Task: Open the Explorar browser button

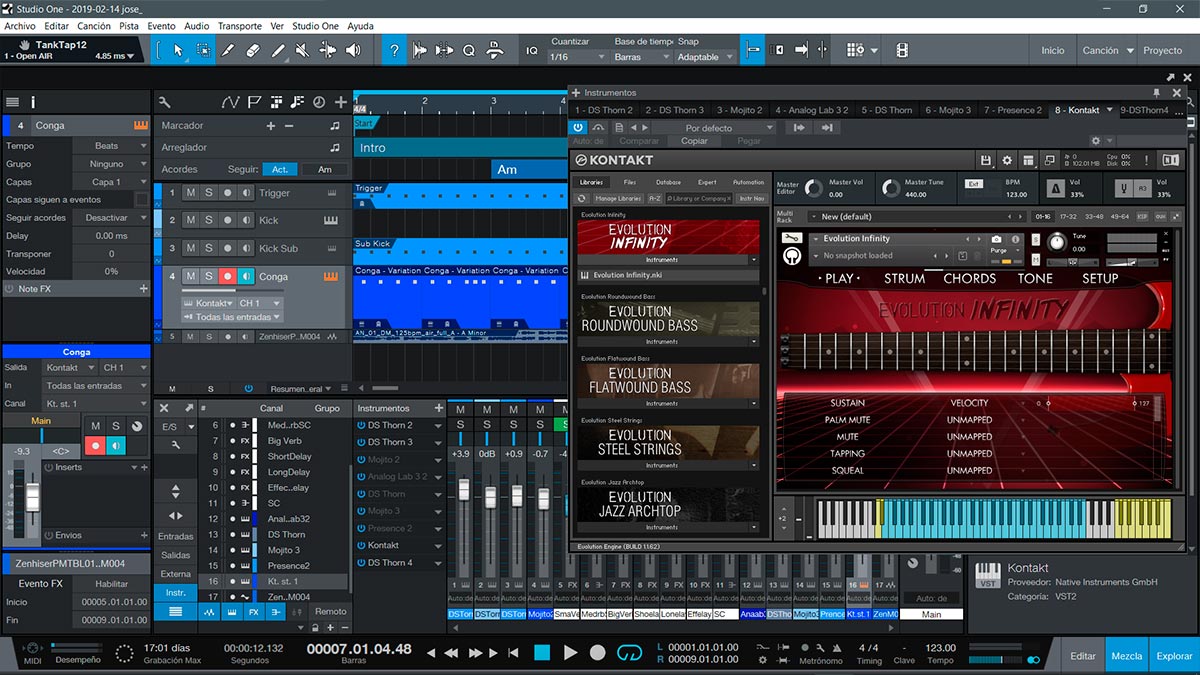Action: tap(1174, 656)
